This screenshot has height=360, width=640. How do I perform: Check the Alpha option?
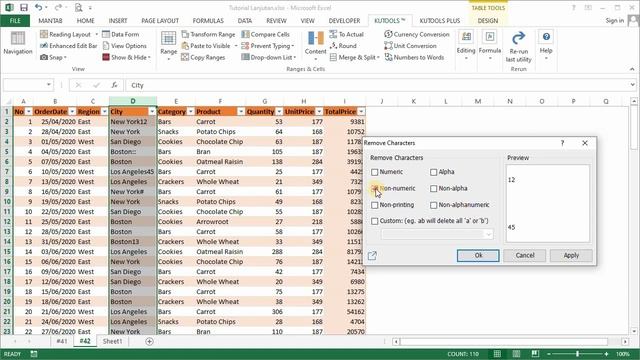433,172
